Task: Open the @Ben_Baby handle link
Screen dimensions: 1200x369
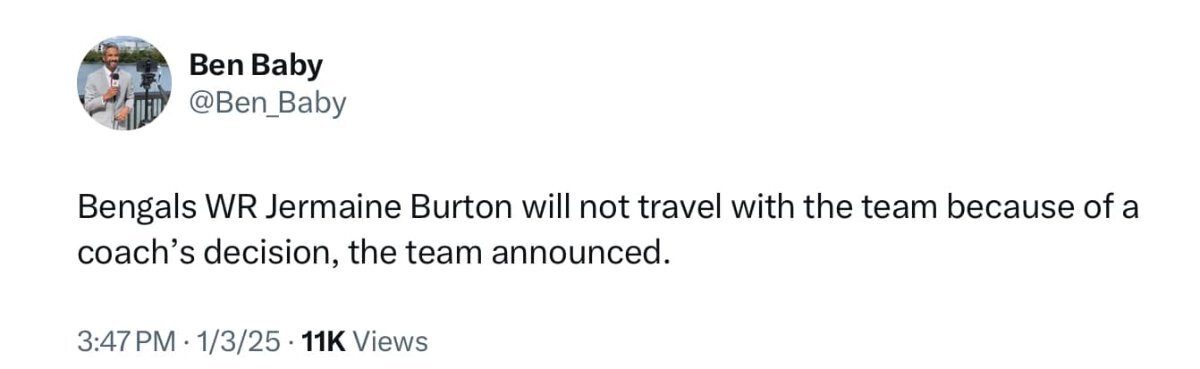Action: click(x=267, y=102)
